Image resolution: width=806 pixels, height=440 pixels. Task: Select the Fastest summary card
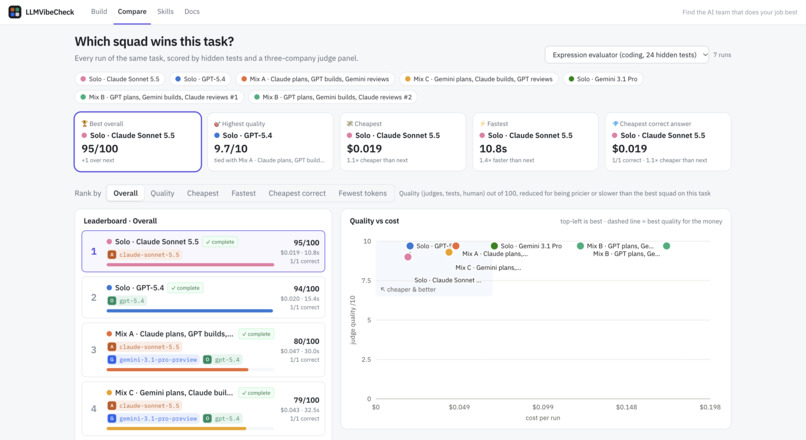[x=536, y=141]
